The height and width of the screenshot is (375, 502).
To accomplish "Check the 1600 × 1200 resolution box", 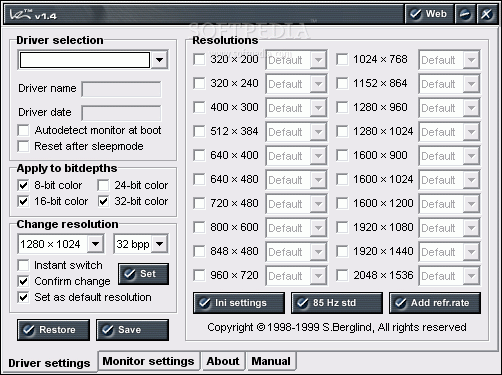I will coord(342,204).
